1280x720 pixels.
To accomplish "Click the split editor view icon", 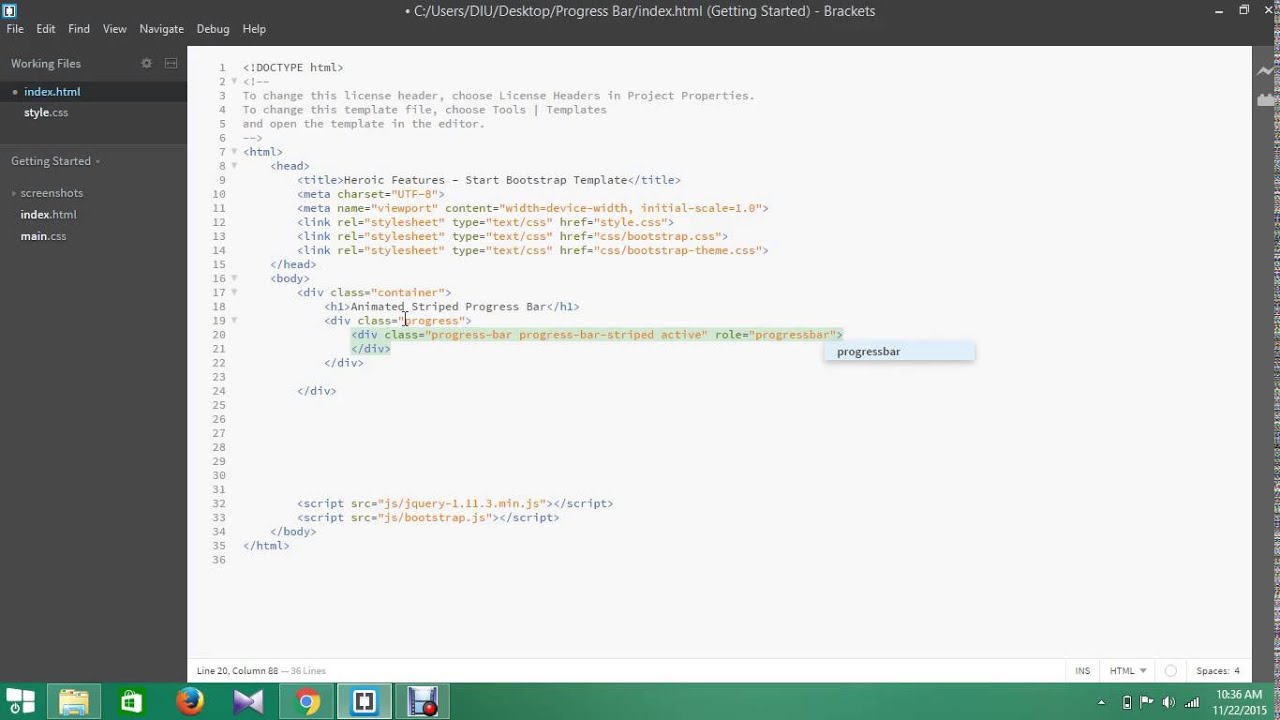I will click(171, 63).
